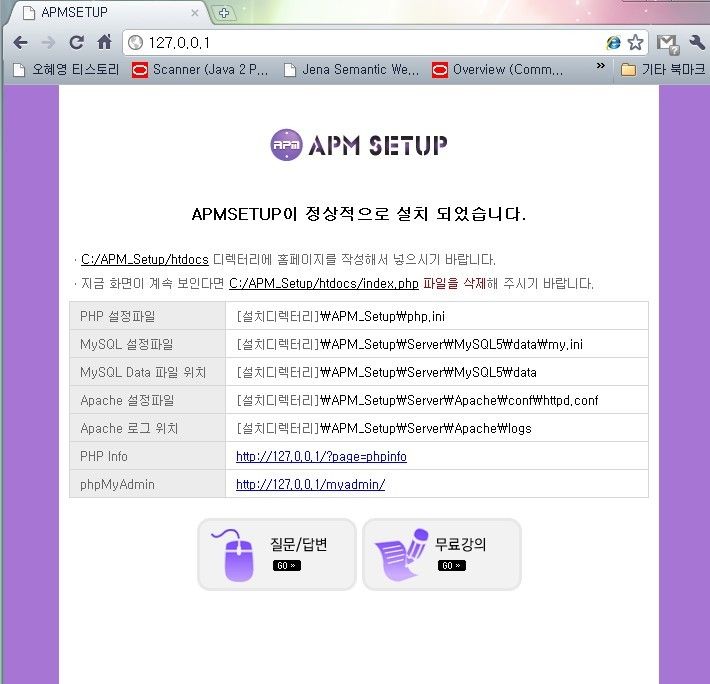The width and height of the screenshot is (710, 684).
Task: Click the 'PHP 설정파일' table cell
Action: point(147,316)
